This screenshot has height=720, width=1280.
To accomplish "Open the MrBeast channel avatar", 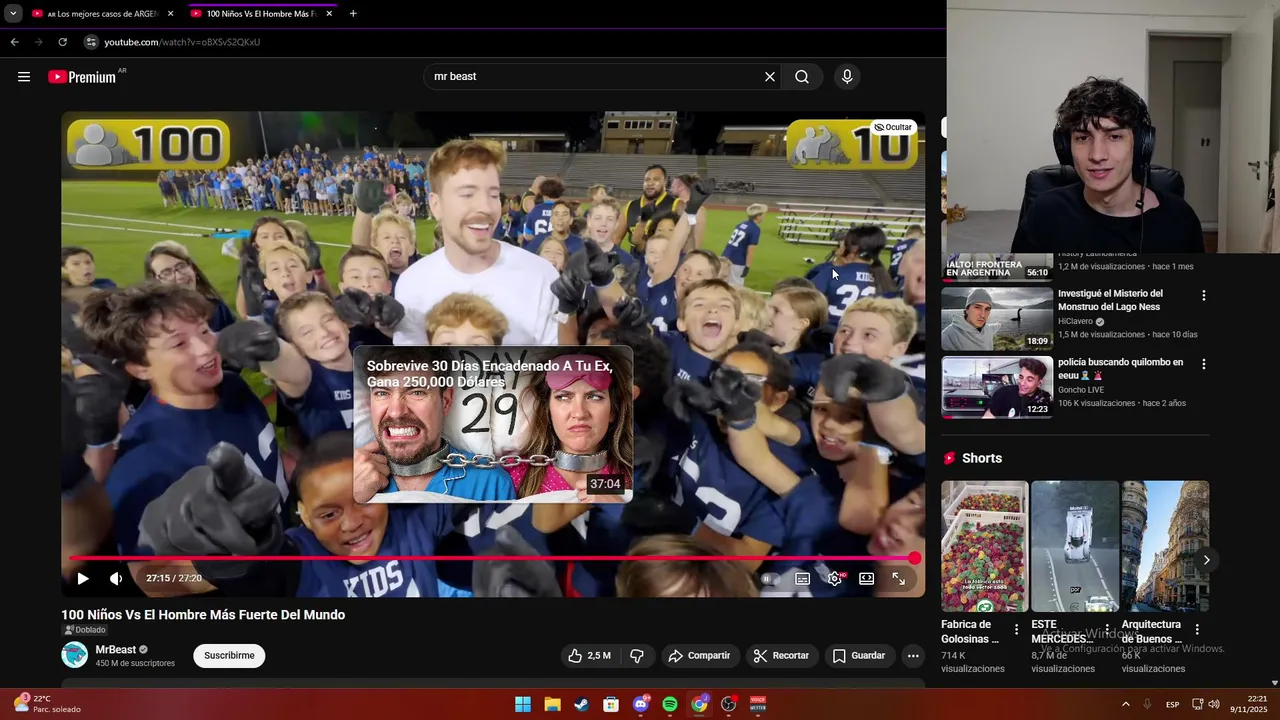I will pos(74,655).
